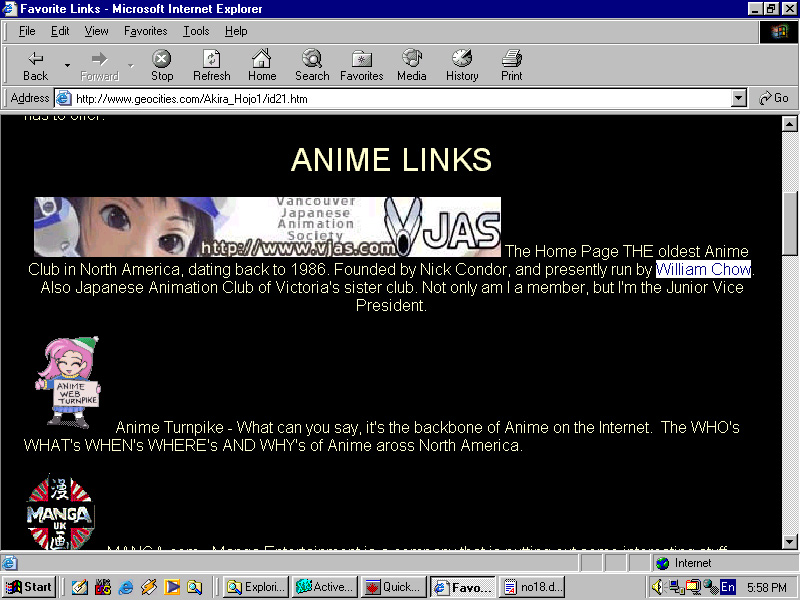800x600 pixels.
Task: Open the Search pane
Action: click(312, 65)
